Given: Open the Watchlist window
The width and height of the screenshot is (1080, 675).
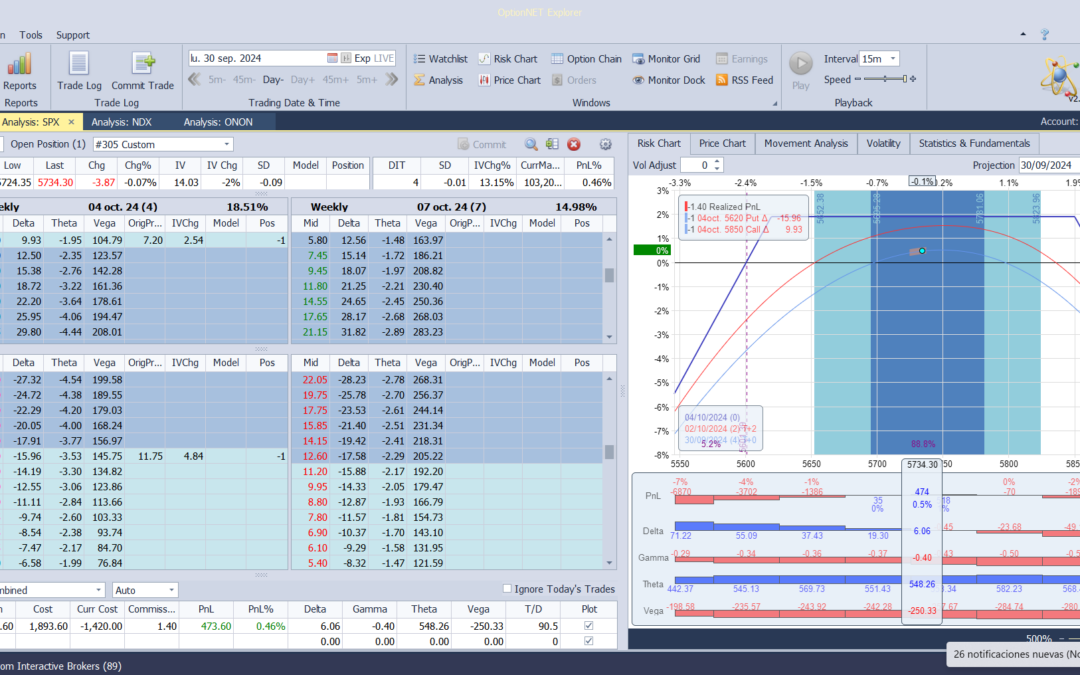Looking at the screenshot, I should (439, 59).
